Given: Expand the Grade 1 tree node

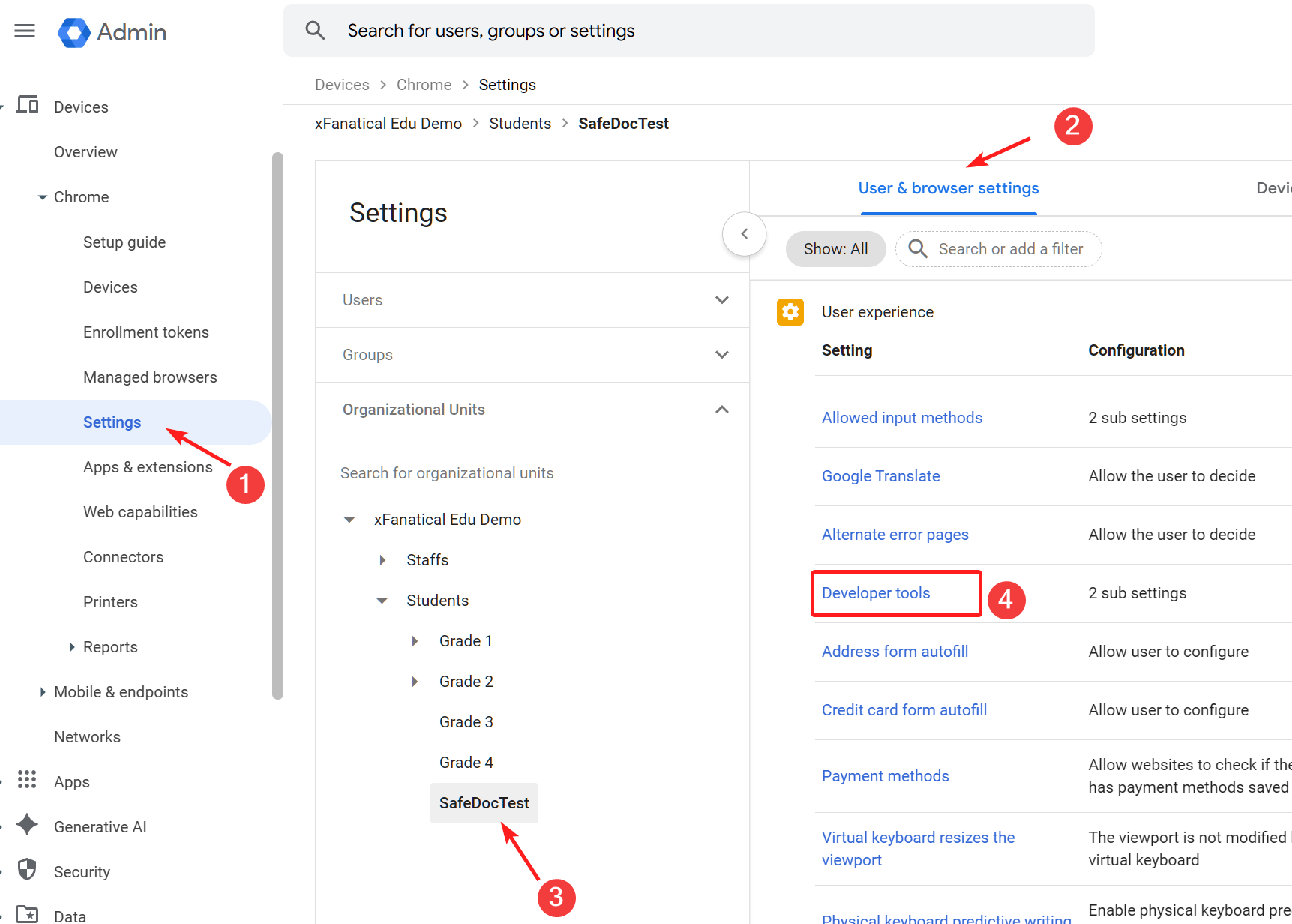Looking at the screenshot, I should pyautogui.click(x=415, y=641).
